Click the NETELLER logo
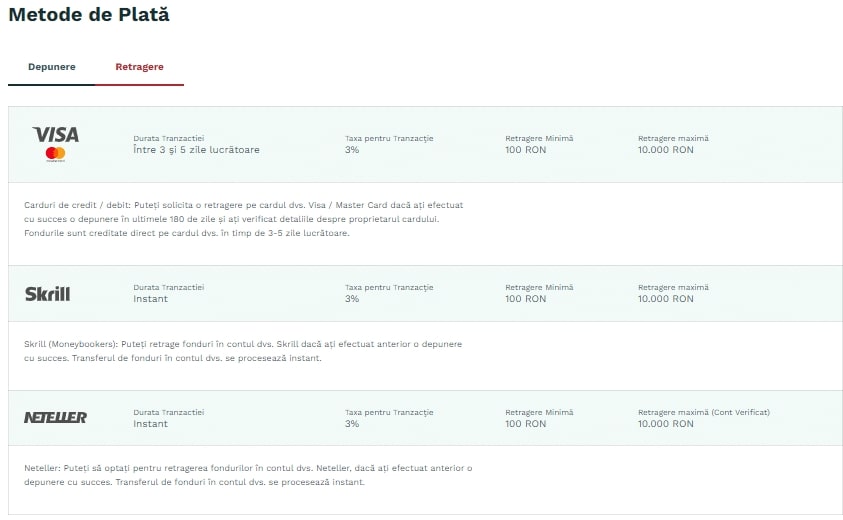Screen dimensions: 843x520 tap(55, 417)
